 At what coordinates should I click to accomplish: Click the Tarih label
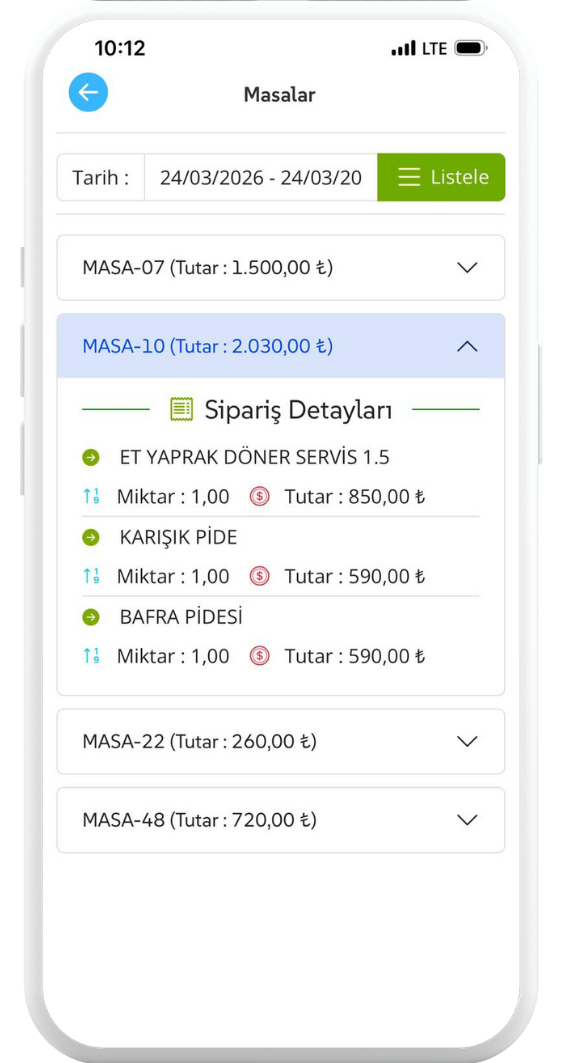100,177
